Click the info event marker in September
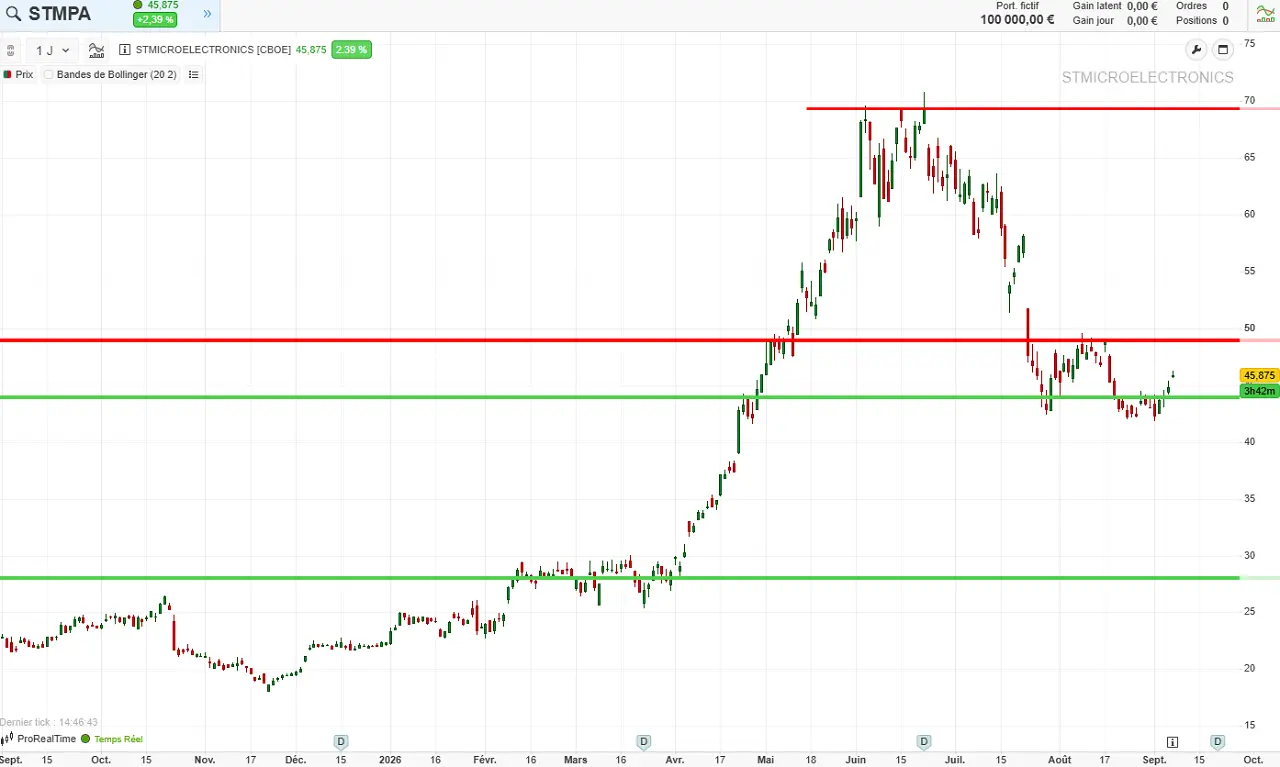This screenshot has height=767, width=1280. [1172, 742]
